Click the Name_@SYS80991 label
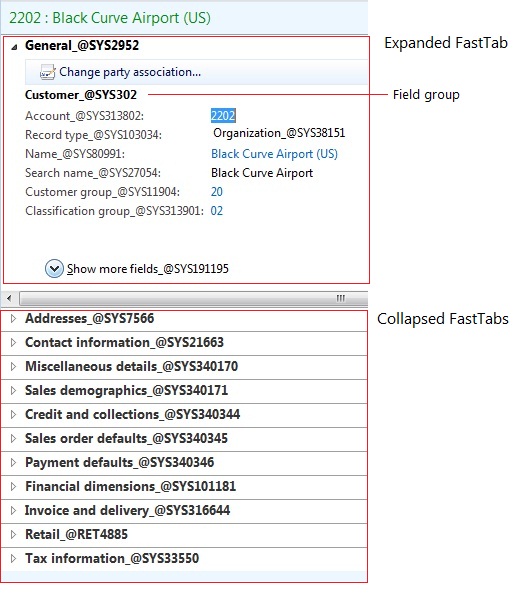515x598 pixels. pyautogui.click(x=75, y=154)
